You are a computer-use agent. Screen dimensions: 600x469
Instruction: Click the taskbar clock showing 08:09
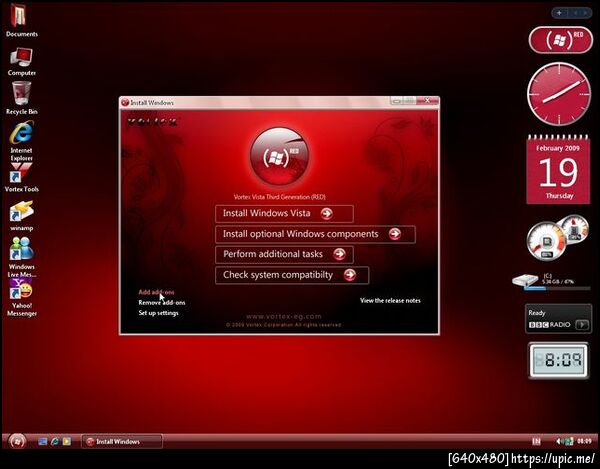tap(584, 441)
